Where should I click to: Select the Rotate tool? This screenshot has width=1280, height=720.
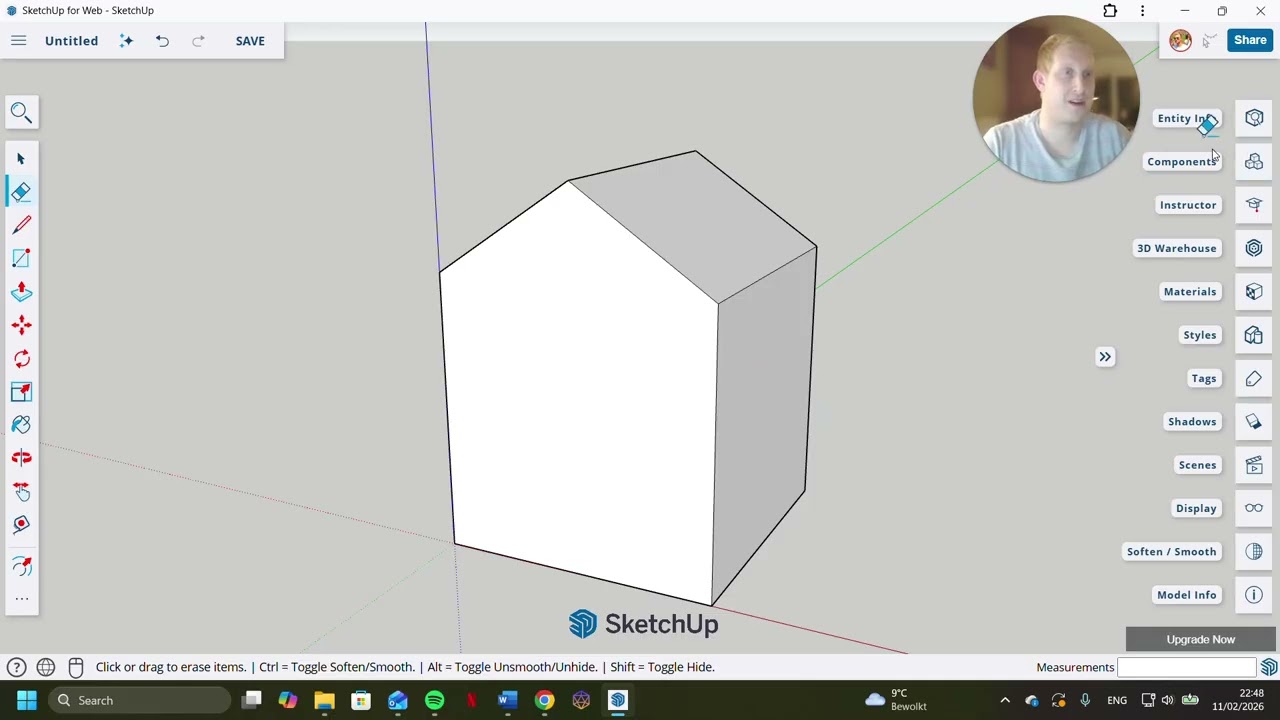21,359
